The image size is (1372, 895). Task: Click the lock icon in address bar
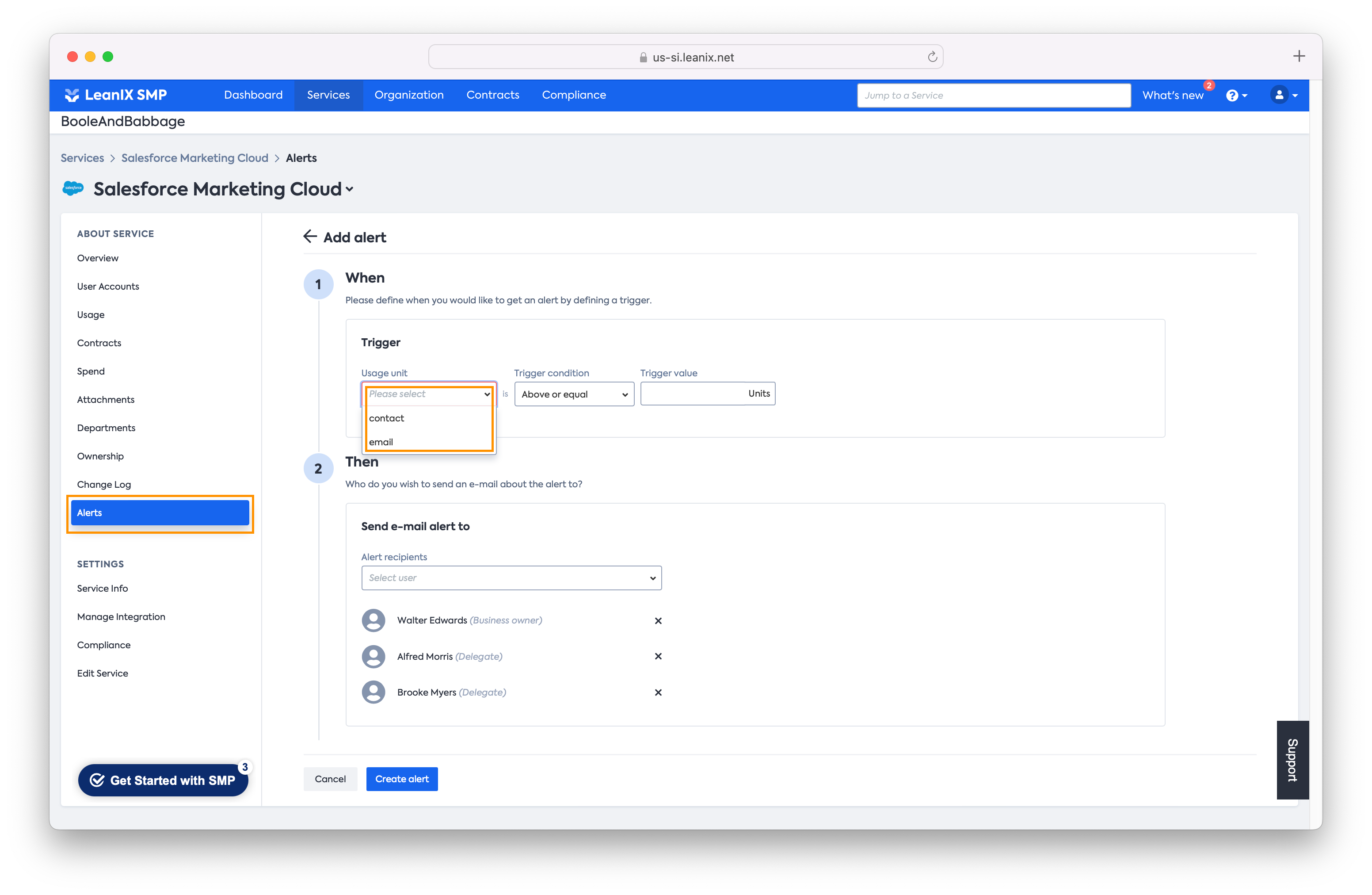(643, 57)
